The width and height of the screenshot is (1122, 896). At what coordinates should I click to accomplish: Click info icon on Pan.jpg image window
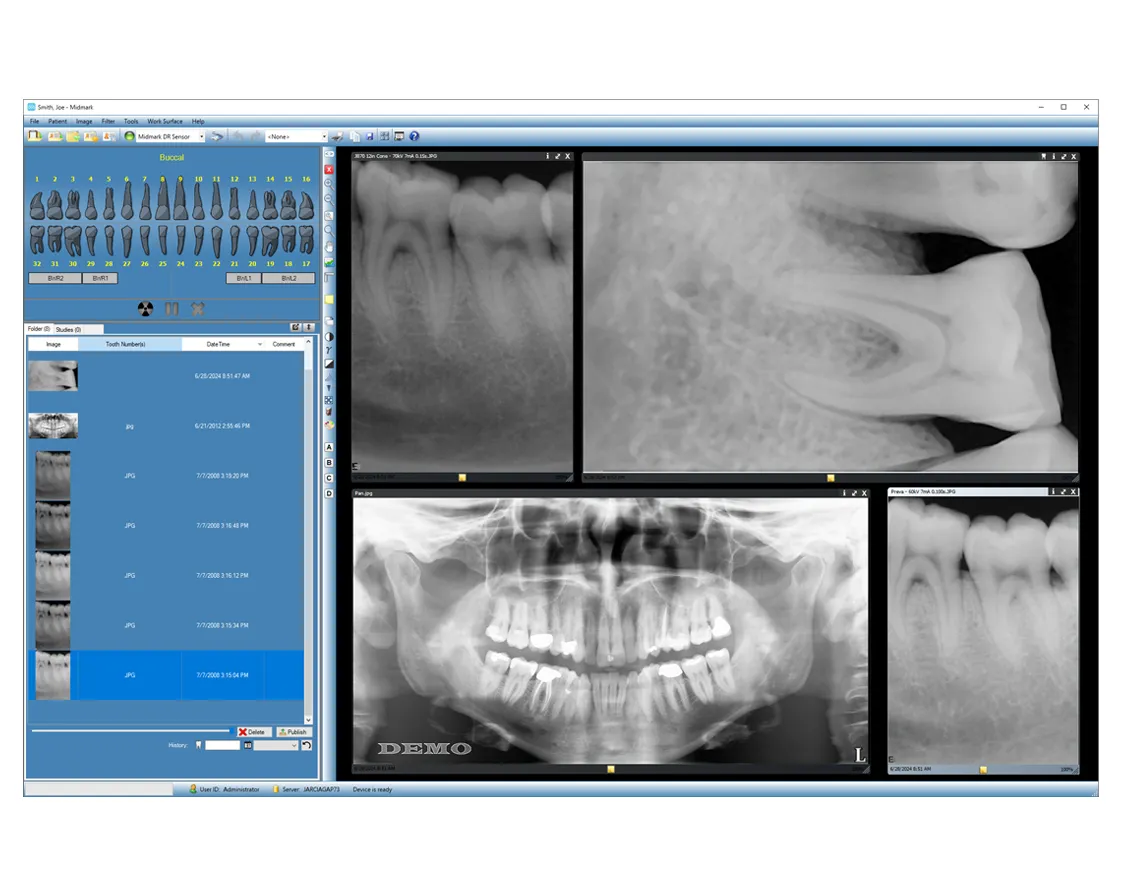click(x=844, y=493)
